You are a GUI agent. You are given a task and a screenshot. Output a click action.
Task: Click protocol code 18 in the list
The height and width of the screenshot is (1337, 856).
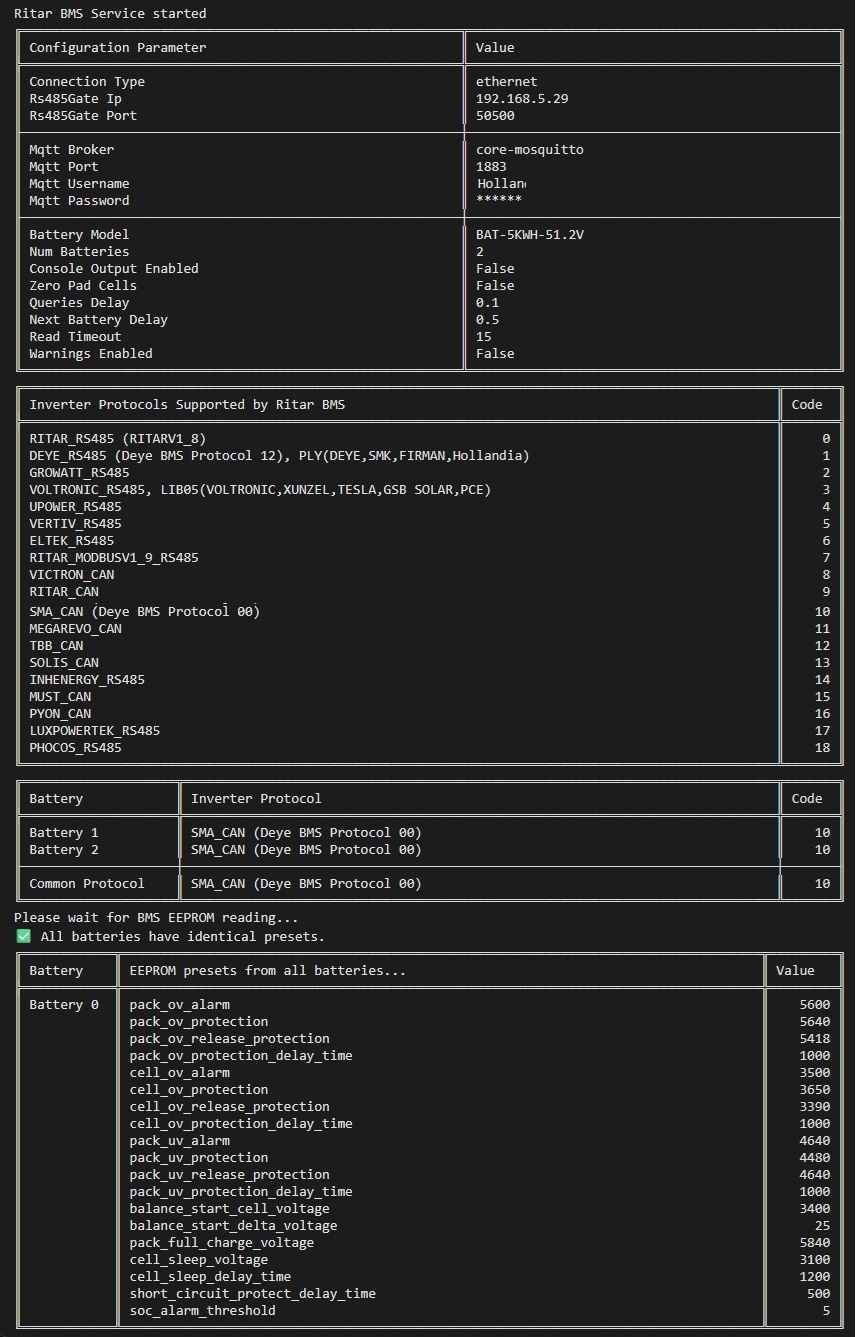822,748
